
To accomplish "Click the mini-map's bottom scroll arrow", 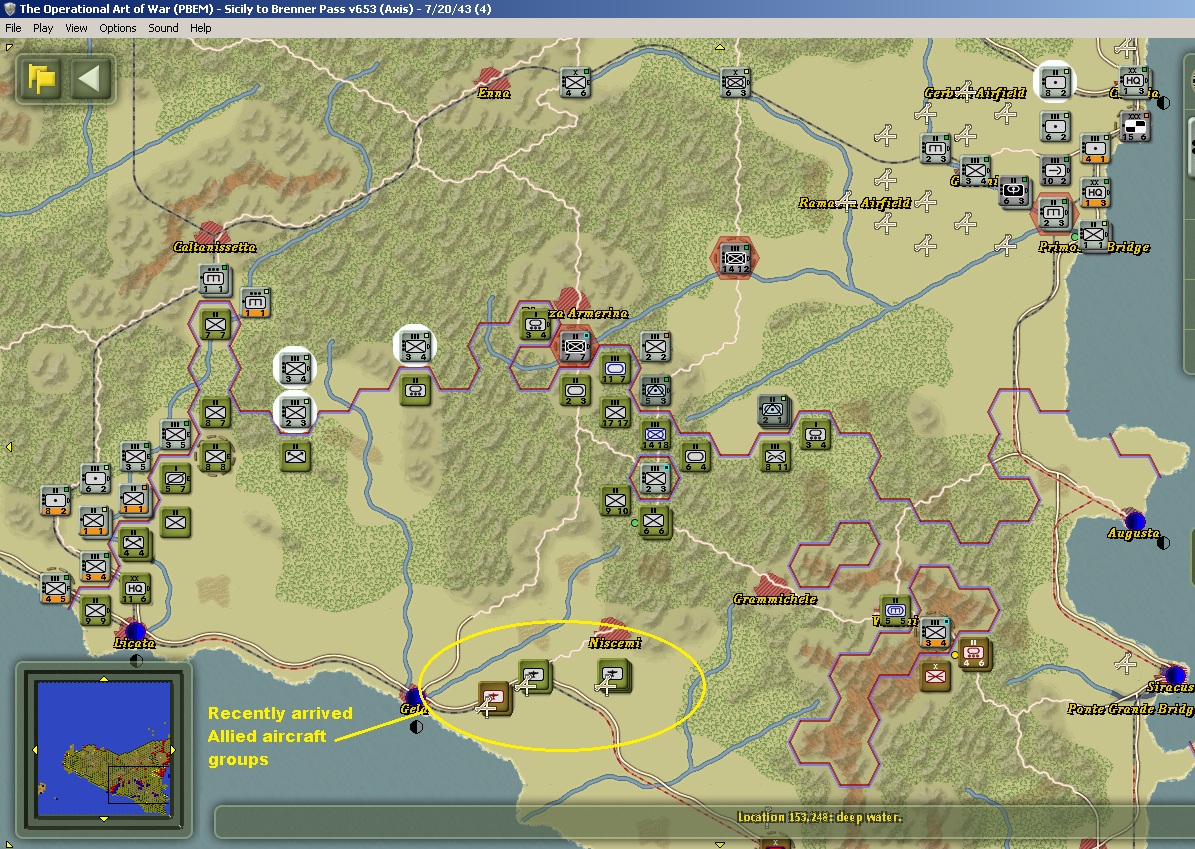I will click(x=104, y=819).
